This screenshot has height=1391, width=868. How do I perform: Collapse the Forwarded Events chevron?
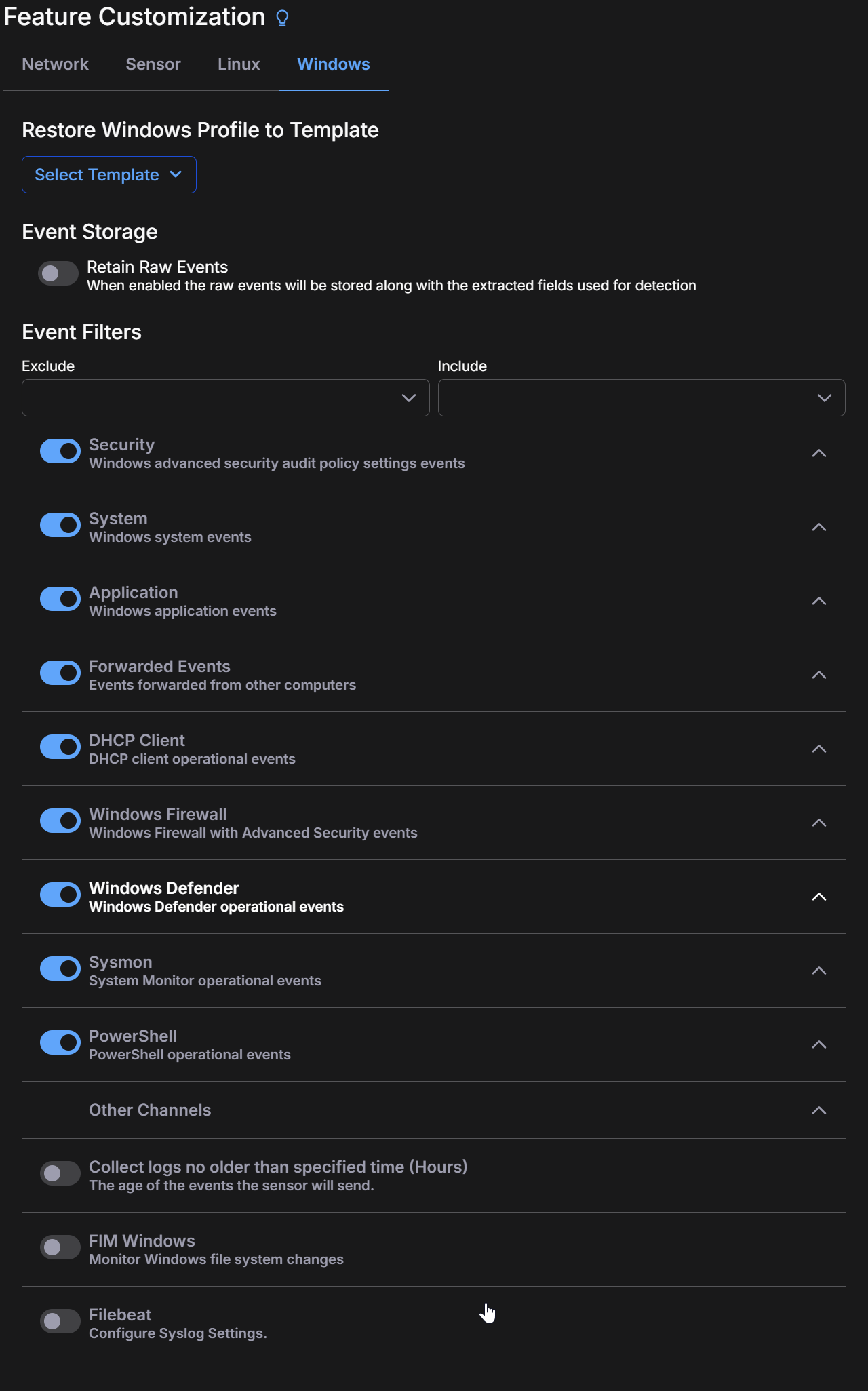click(x=819, y=675)
